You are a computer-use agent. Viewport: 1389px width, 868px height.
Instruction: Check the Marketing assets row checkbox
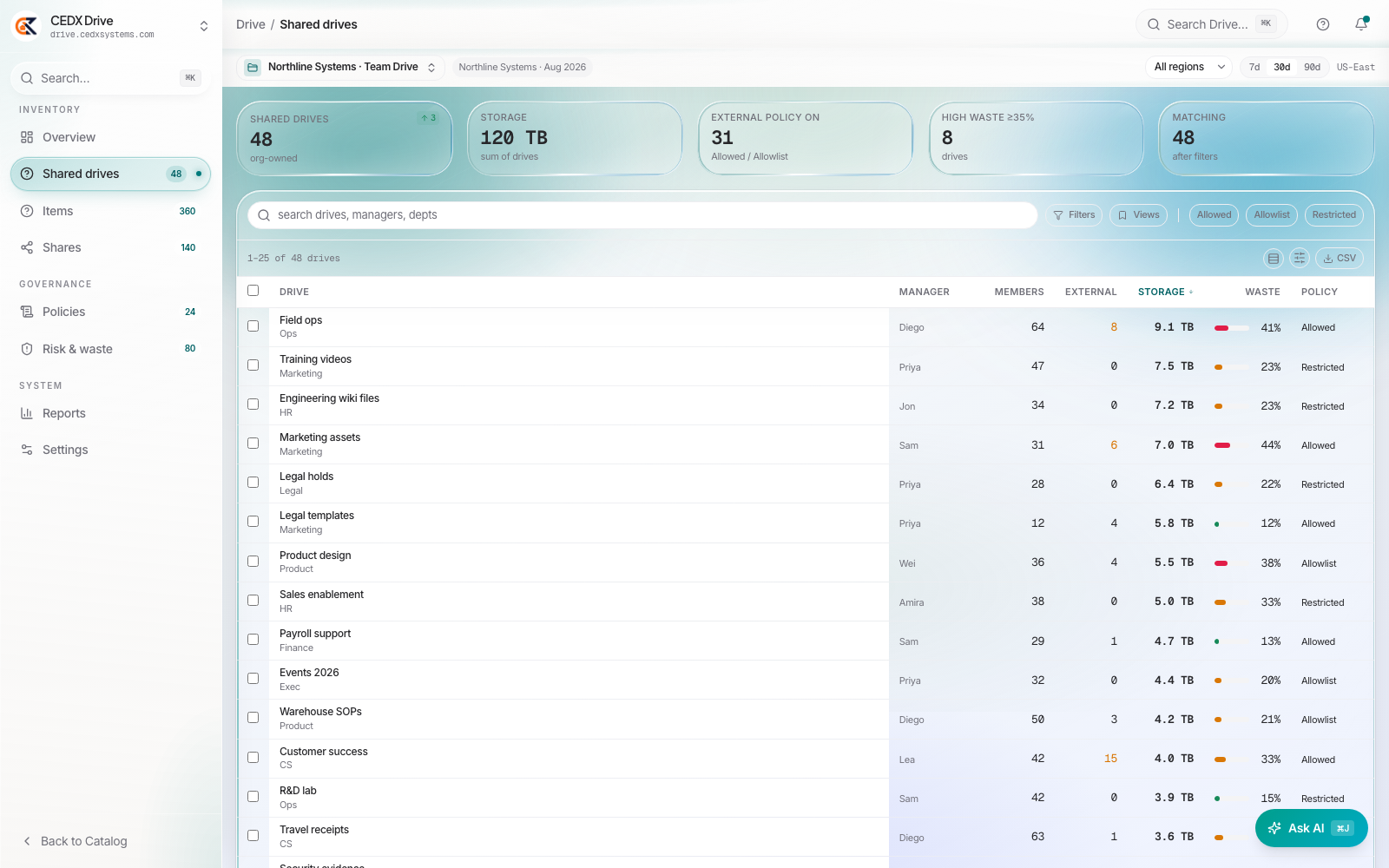click(x=253, y=444)
